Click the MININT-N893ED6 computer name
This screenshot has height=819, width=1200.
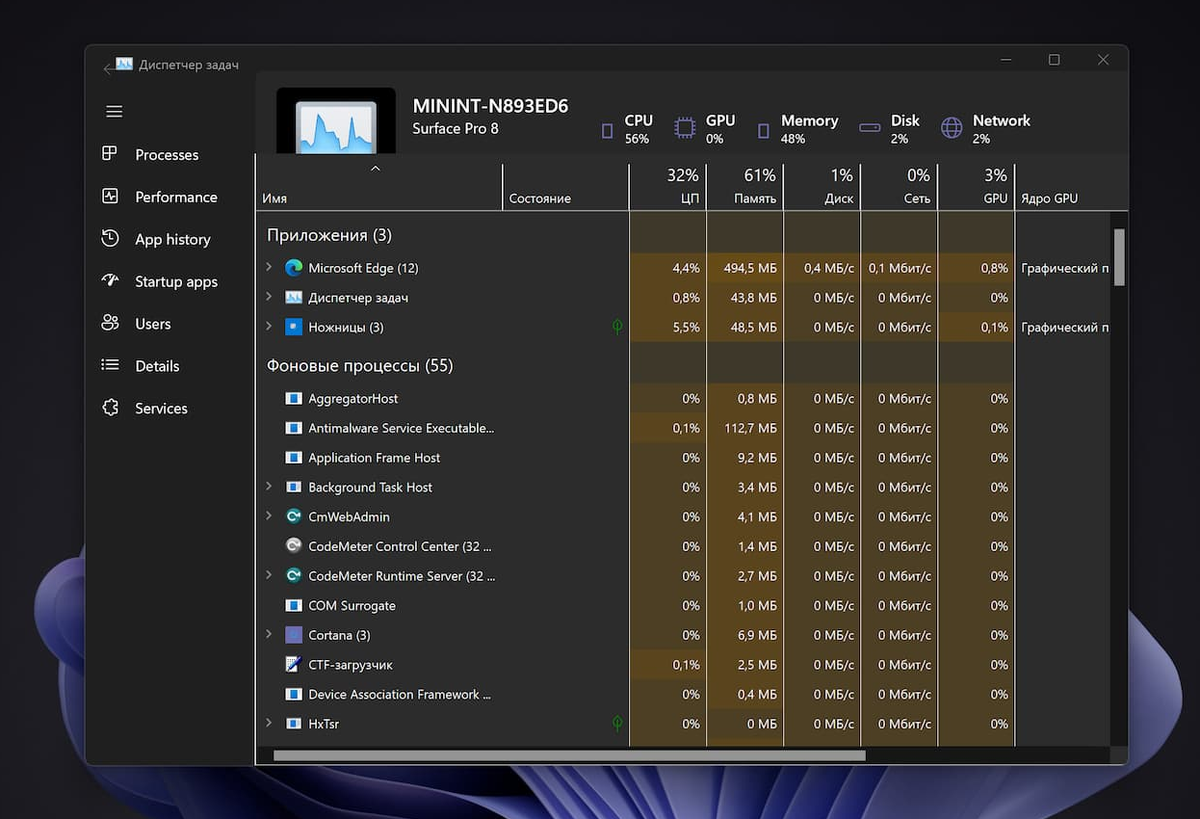pyautogui.click(x=490, y=106)
